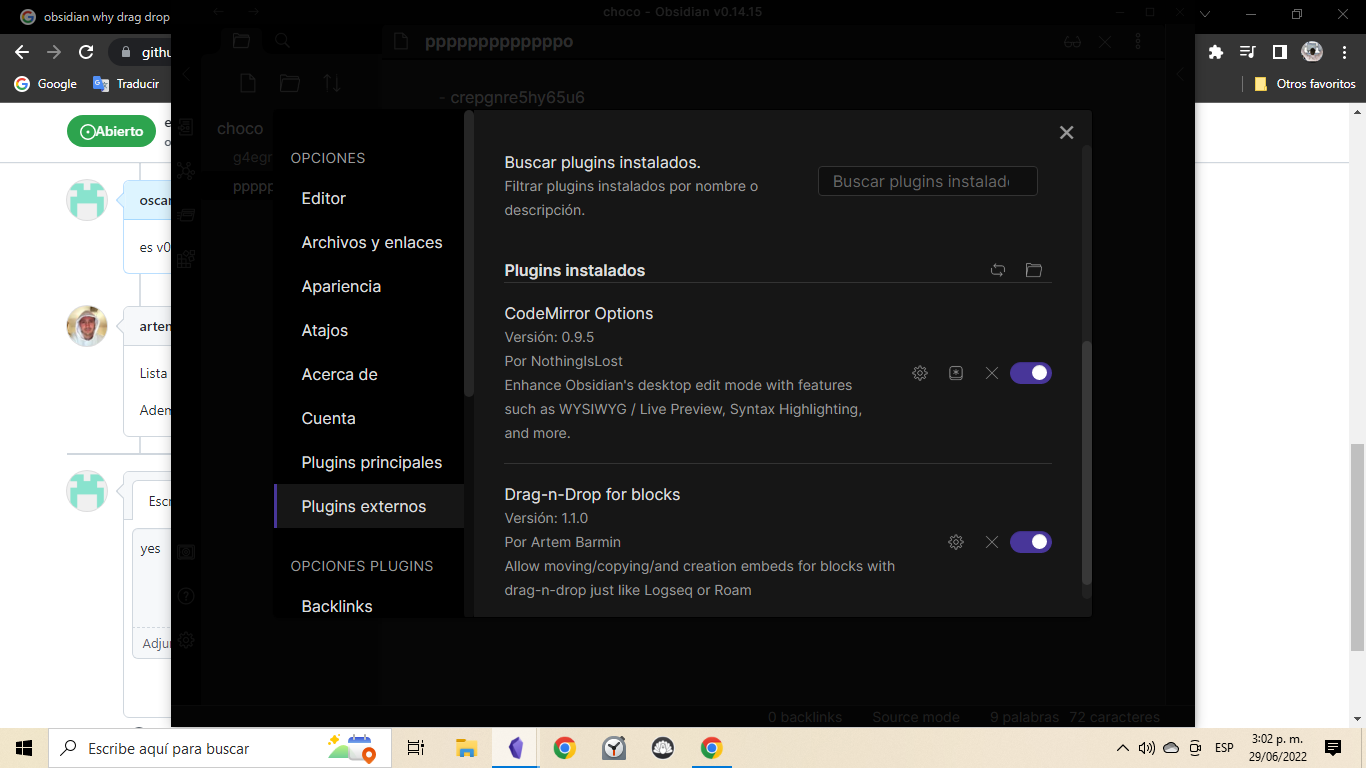Open the note's more options menu
The width and height of the screenshot is (1366, 768).
[x=1136, y=41]
